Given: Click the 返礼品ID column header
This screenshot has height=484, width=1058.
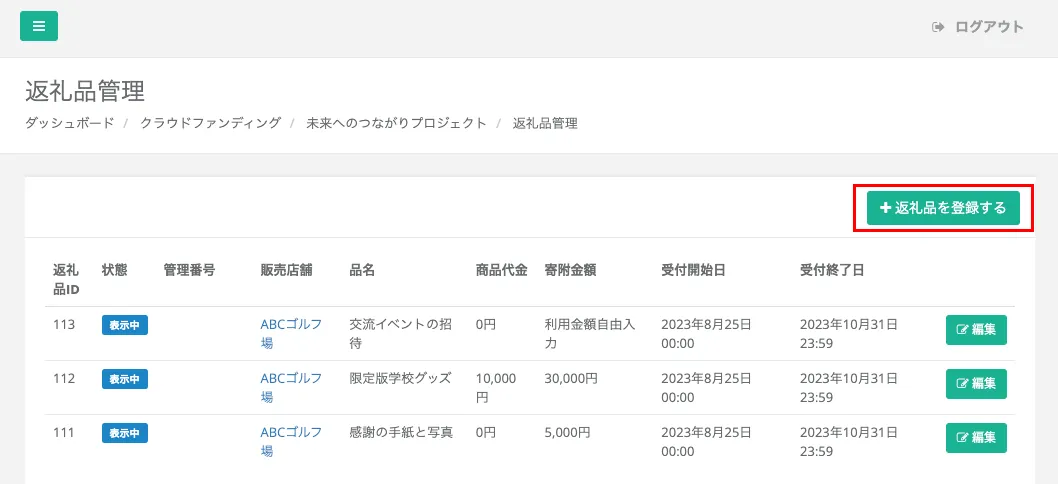Looking at the screenshot, I should pos(66,279).
